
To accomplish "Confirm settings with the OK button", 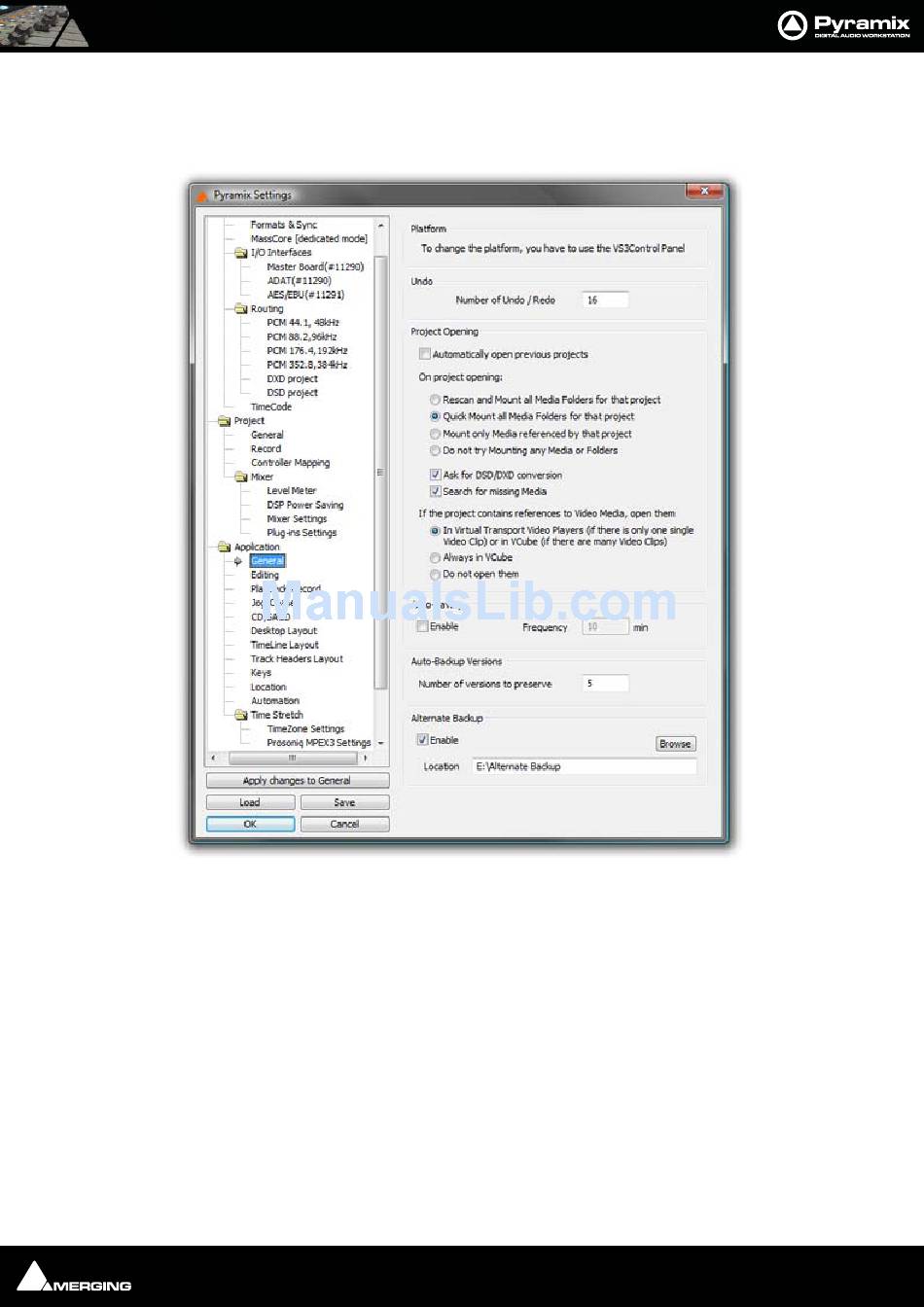I will [250, 824].
